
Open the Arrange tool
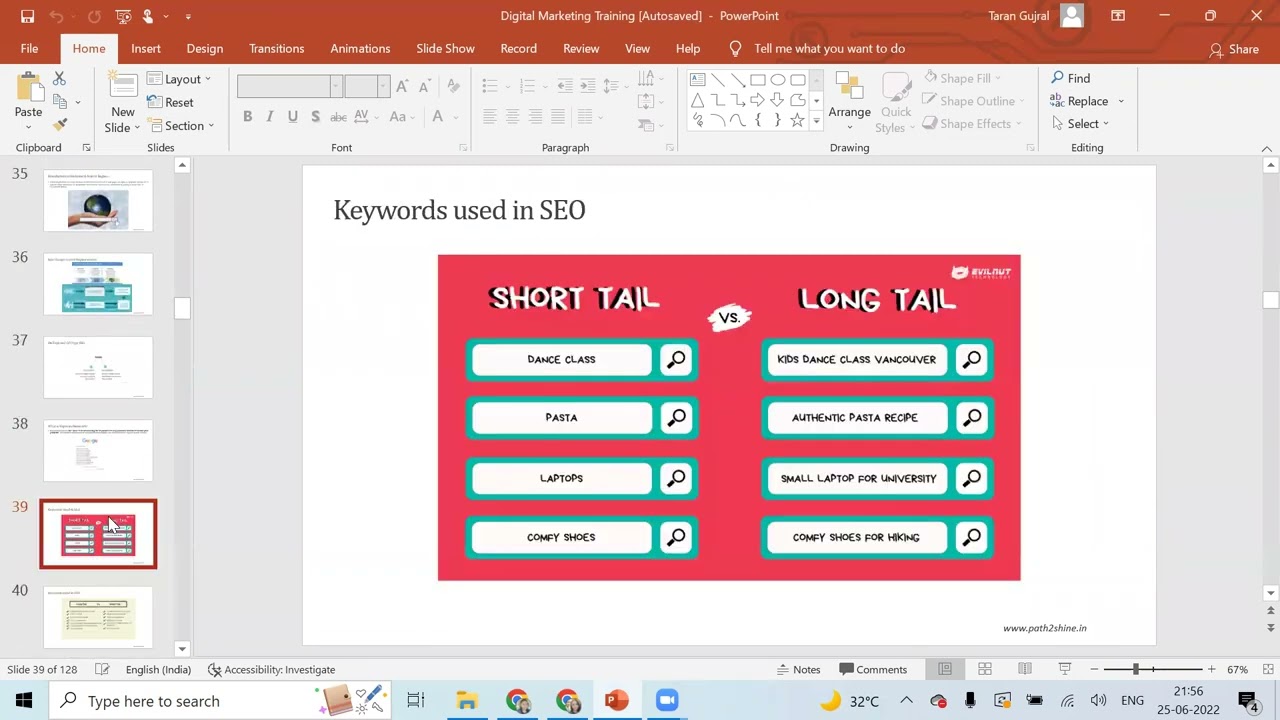[x=849, y=100]
